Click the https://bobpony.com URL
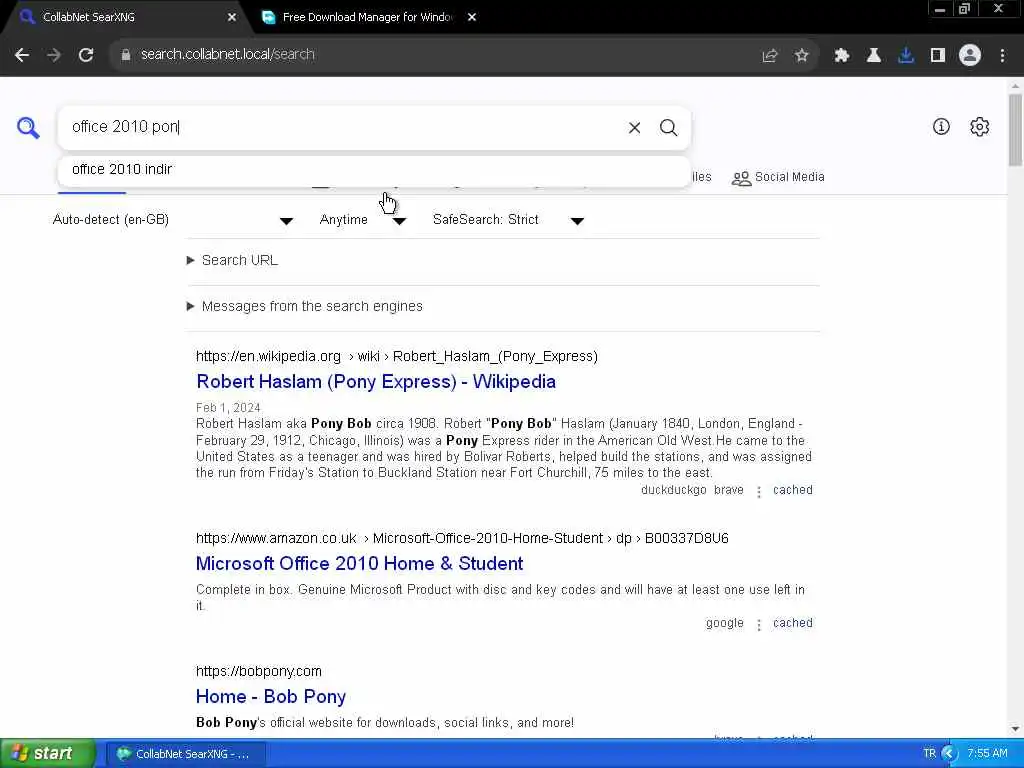This screenshot has width=1024, height=768. click(259, 671)
